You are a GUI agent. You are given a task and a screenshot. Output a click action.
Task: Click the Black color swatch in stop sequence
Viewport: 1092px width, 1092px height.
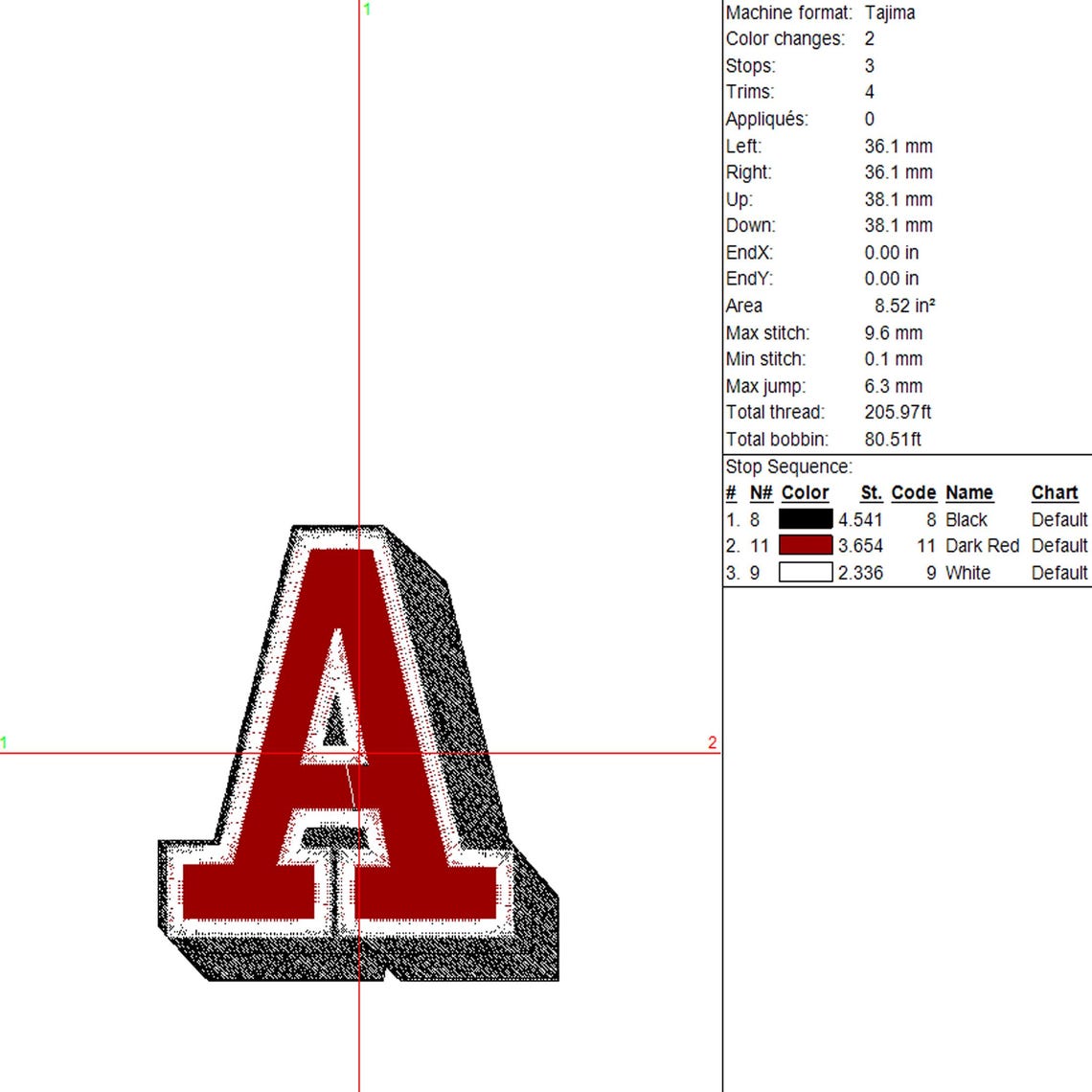805,519
